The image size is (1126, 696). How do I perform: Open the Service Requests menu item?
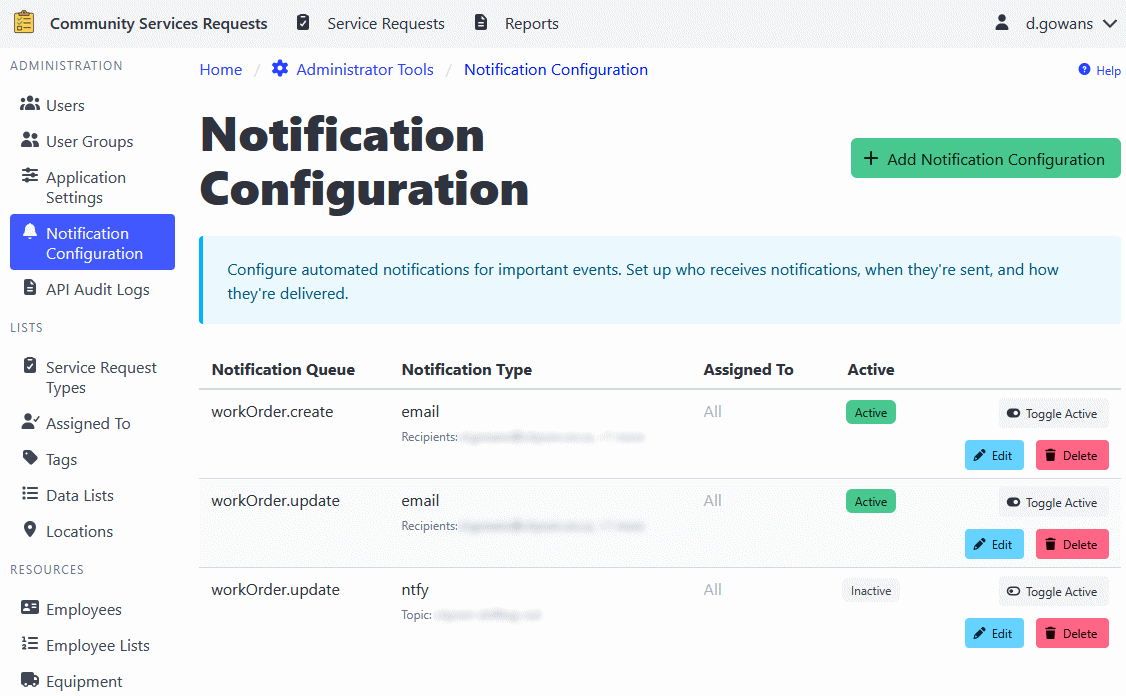click(x=386, y=22)
